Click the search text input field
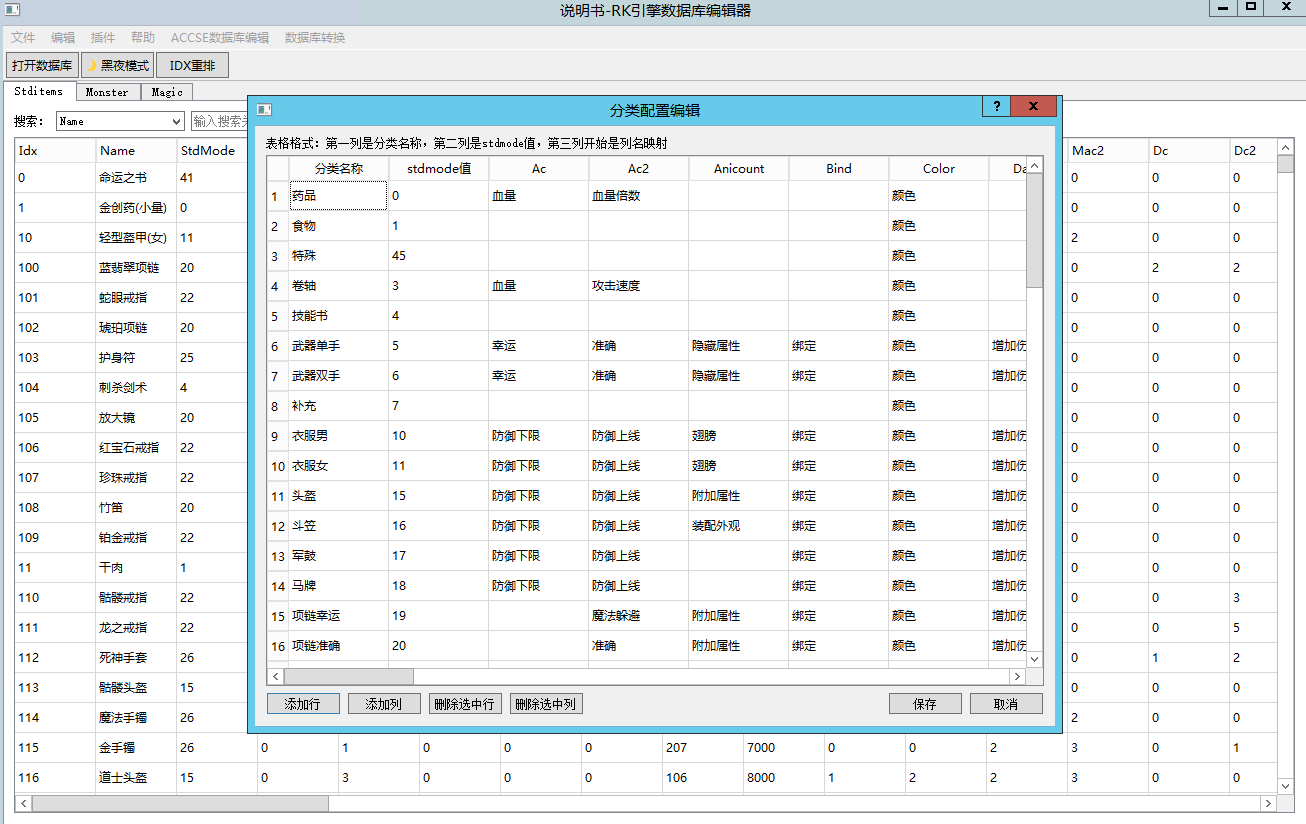 [220, 121]
